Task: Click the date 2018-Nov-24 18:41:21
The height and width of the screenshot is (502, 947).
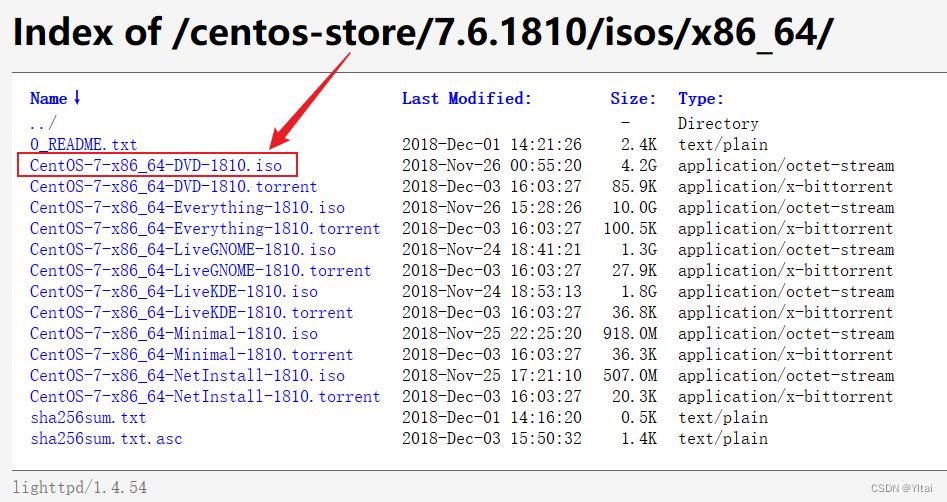Action: pos(492,249)
